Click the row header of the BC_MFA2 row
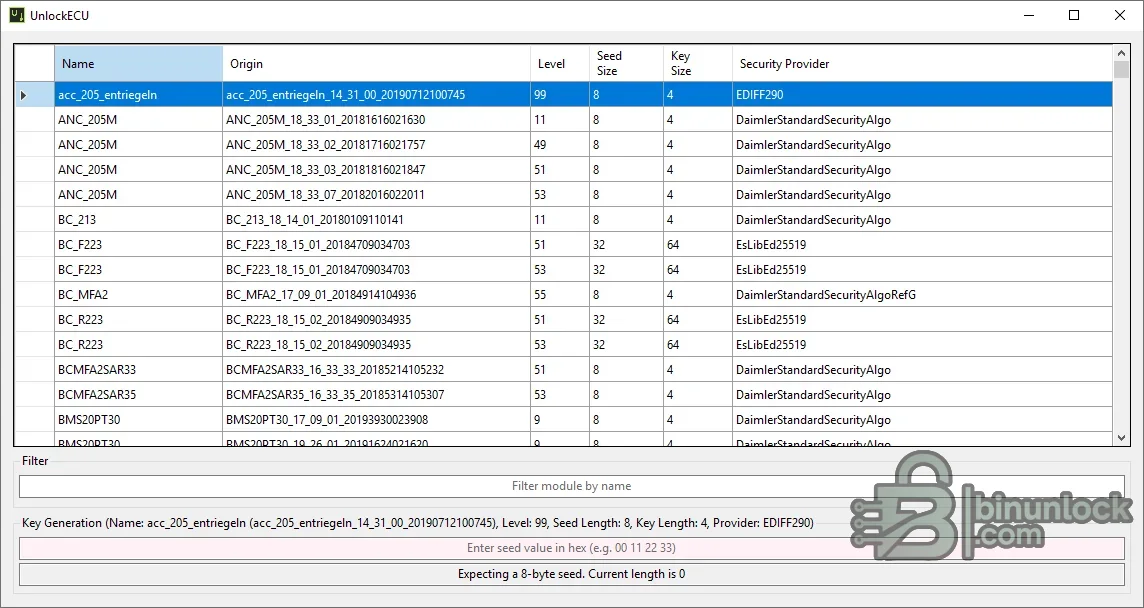This screenshot has width=1144, height=608. pos(35,295)
